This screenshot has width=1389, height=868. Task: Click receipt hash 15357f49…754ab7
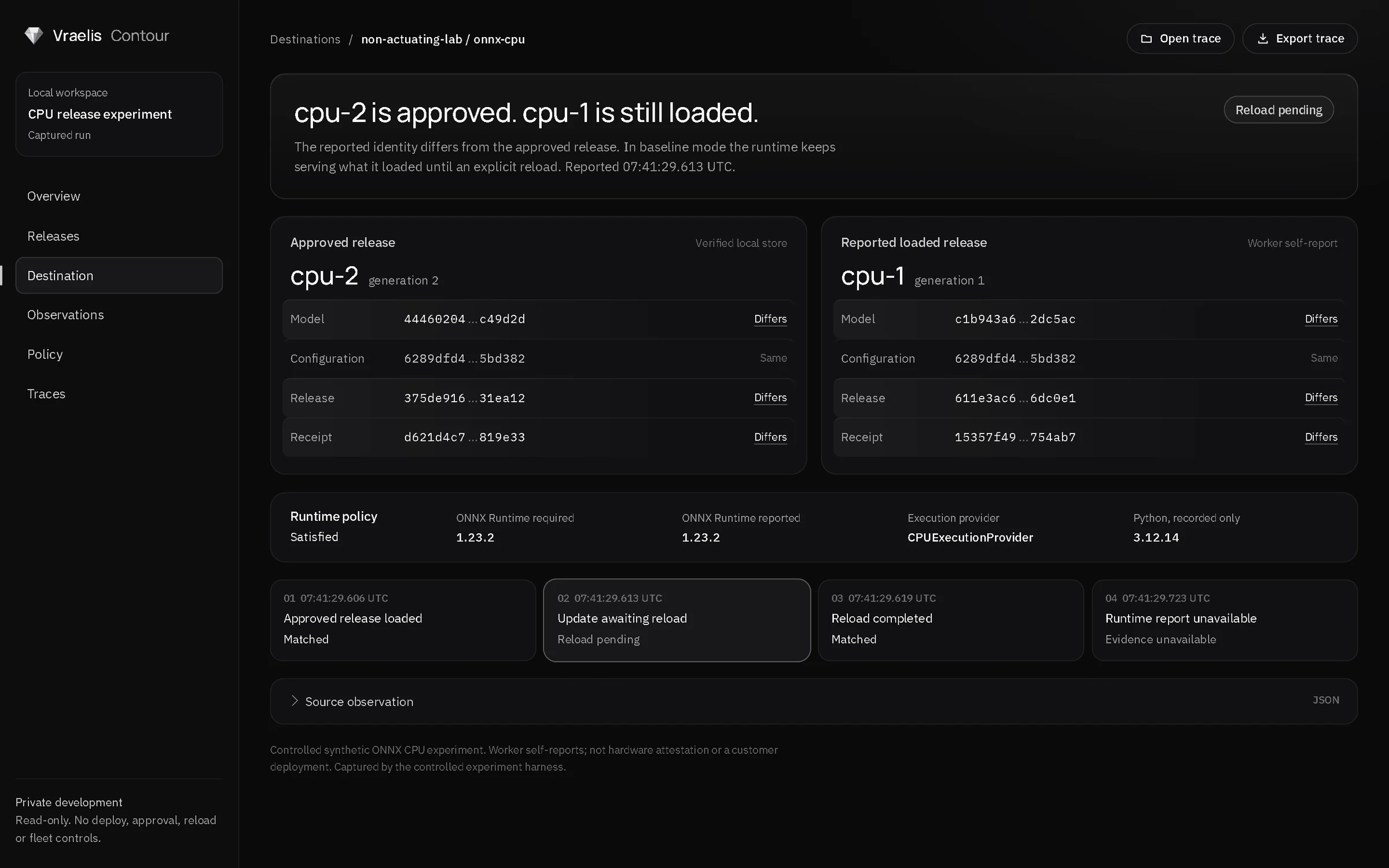tap(1015, 437)
